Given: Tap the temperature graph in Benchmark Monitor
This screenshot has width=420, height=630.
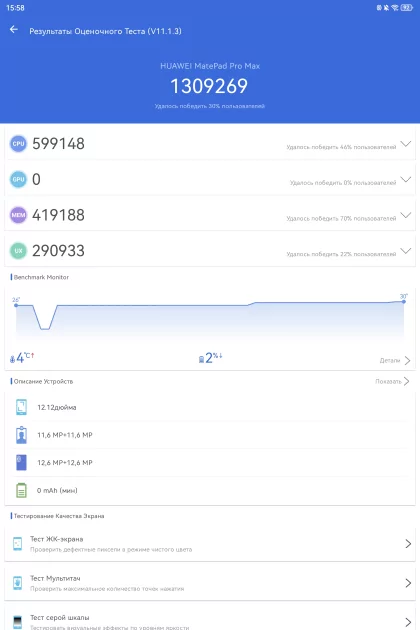Looking at the screenshot, I should [x=210, y=319].
